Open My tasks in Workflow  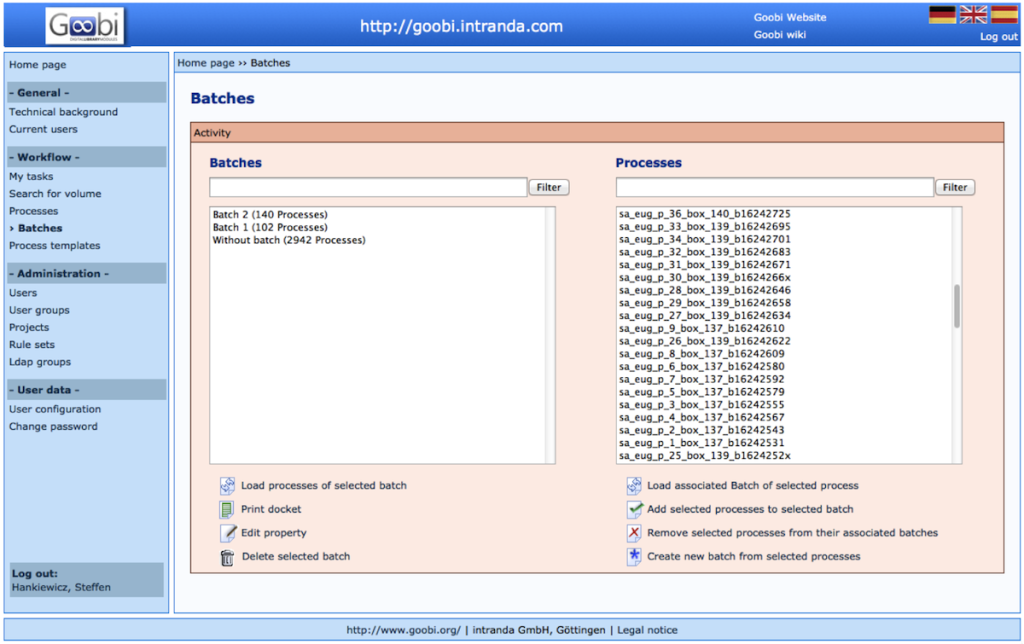click(x=31, y=176)
